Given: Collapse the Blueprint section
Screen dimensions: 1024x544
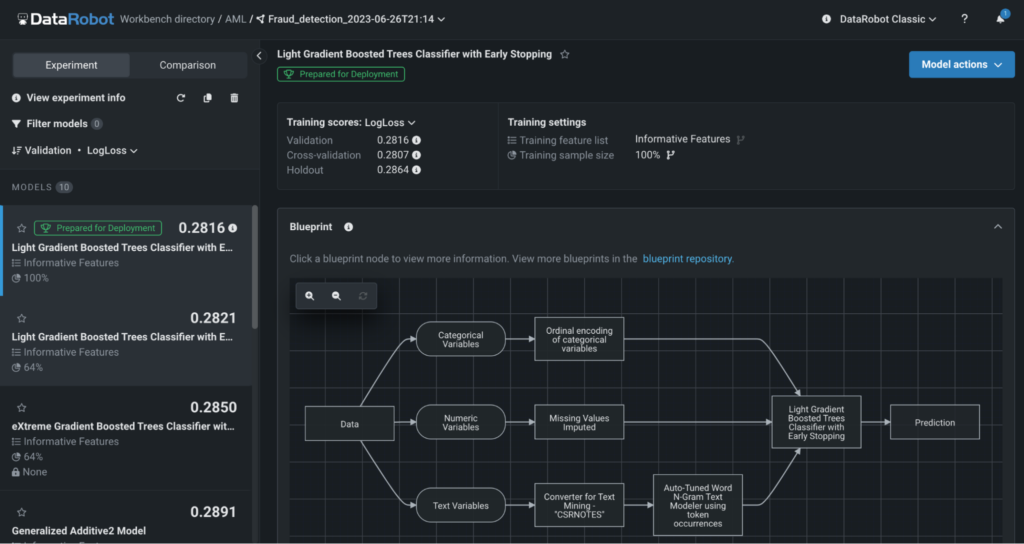Looking at the screenshot, I should click(997, 227).
